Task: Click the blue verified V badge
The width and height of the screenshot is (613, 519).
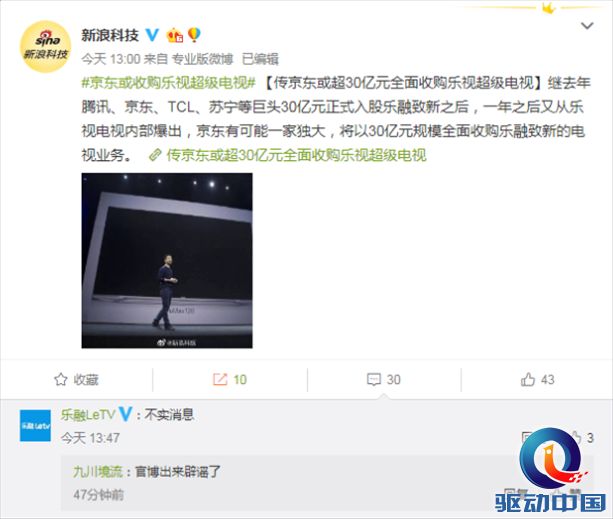Action: point(152,35)
